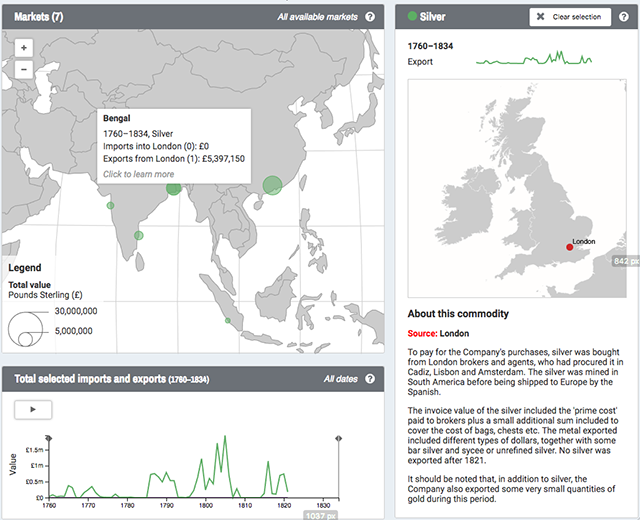The height and width of the screenshot is (520, 640).
Task: Click the red London dot on UK map
Action: (x=569, y=247)
